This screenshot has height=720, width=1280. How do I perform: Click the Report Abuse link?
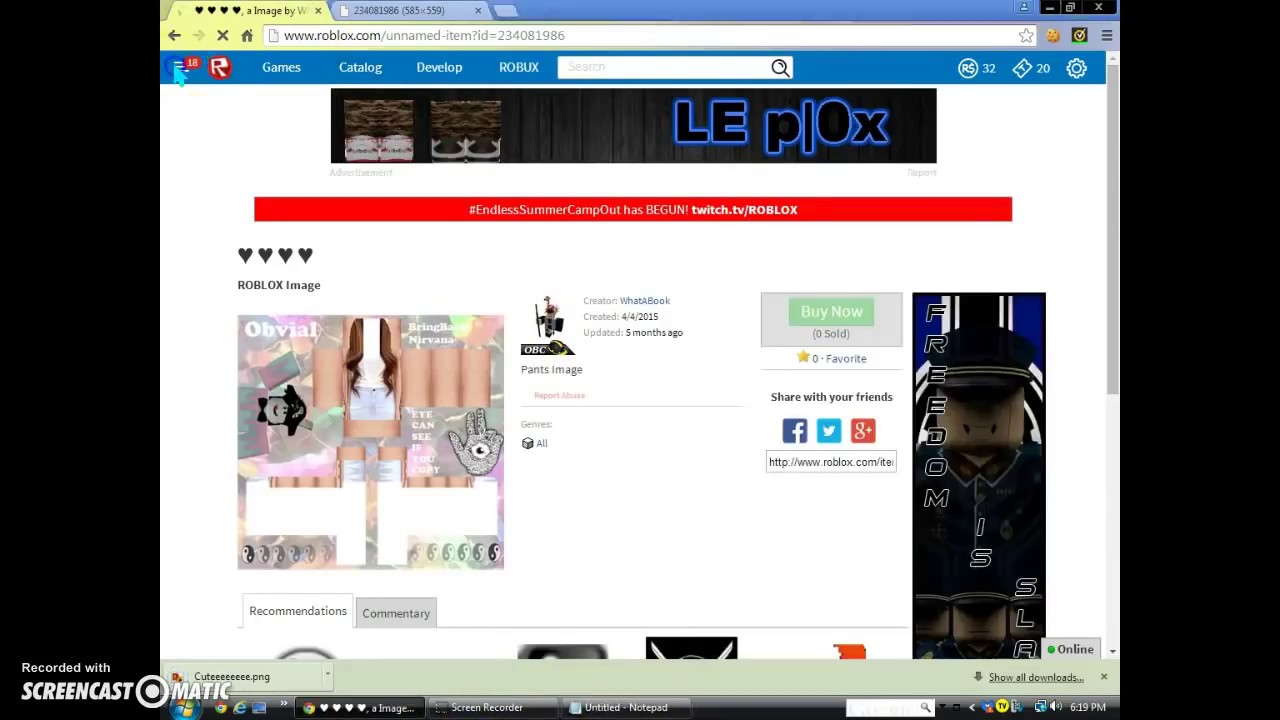[559, 395]
